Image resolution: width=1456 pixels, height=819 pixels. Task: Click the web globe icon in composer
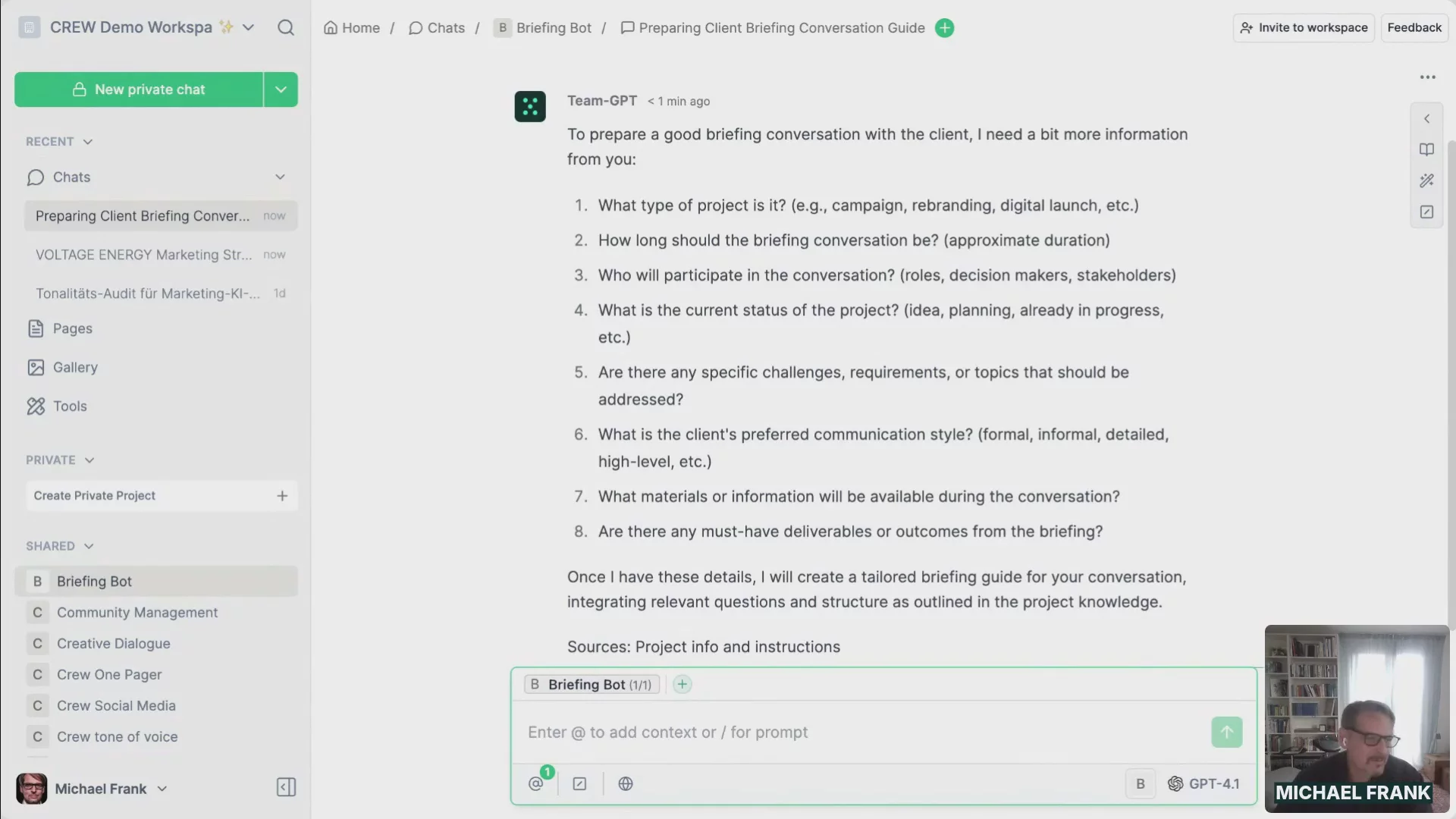(x=626, y=784)
